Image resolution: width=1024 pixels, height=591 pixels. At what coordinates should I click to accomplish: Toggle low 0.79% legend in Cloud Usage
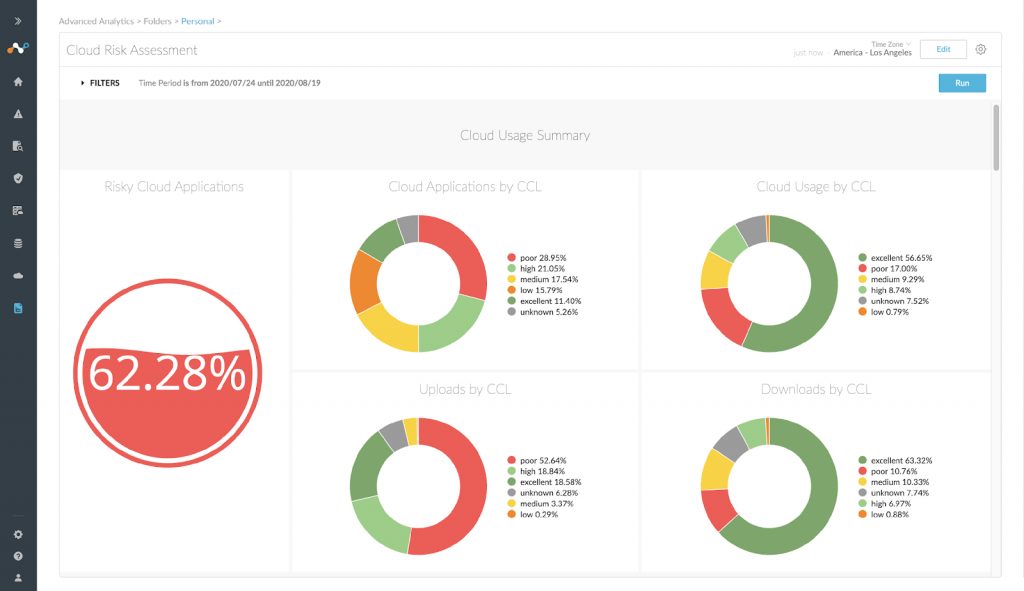click(x=884, y=312)
